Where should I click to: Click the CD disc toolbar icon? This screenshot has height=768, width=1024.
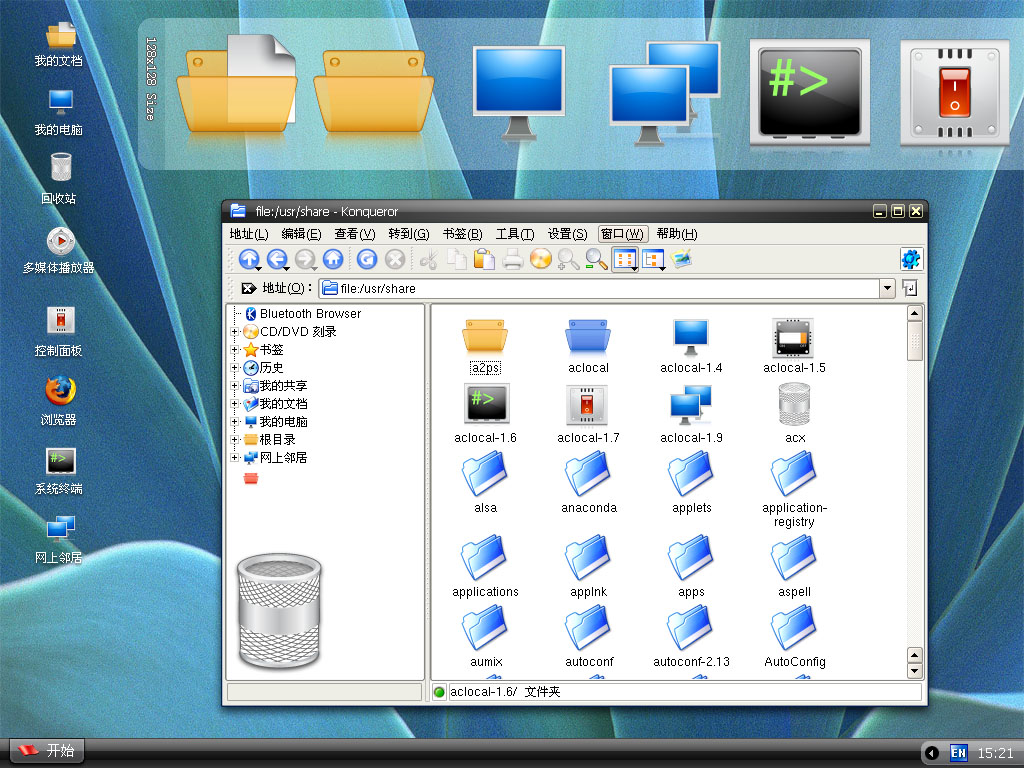pyautogui.click(x=541, y=259)
